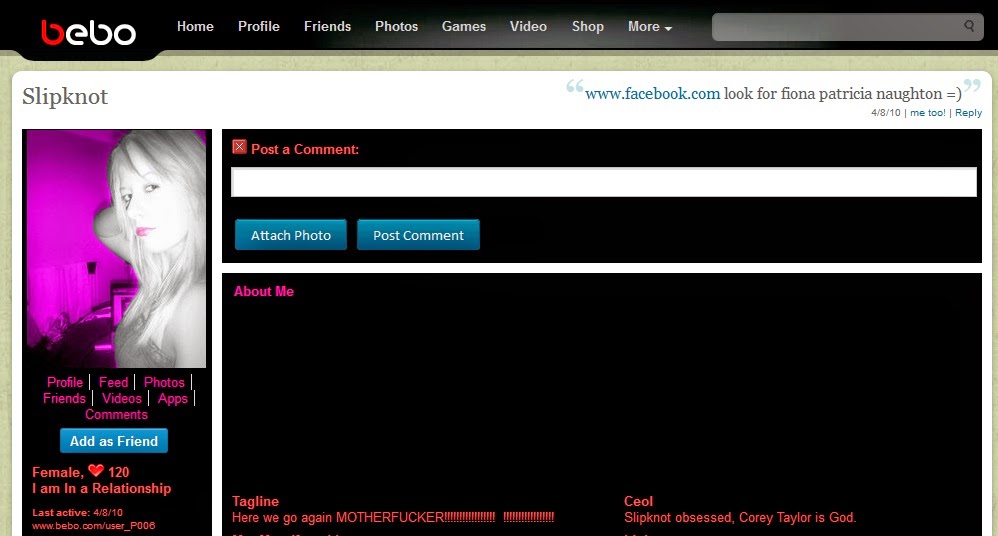Click the 'Here we go again' tagline text

pos(393,518)
